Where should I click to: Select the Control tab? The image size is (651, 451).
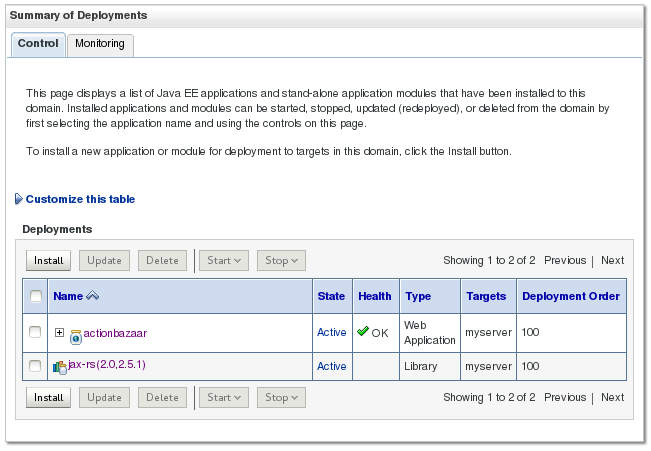(38, 44)
